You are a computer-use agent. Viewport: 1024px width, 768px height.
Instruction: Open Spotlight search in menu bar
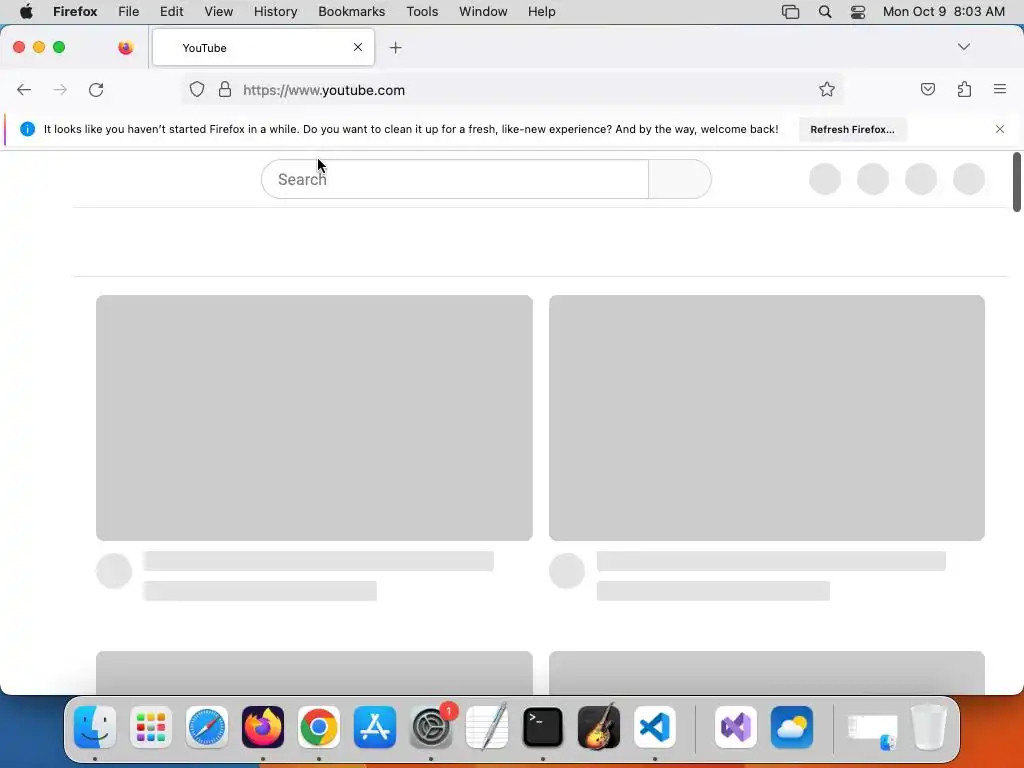click(x=825, y=12)
